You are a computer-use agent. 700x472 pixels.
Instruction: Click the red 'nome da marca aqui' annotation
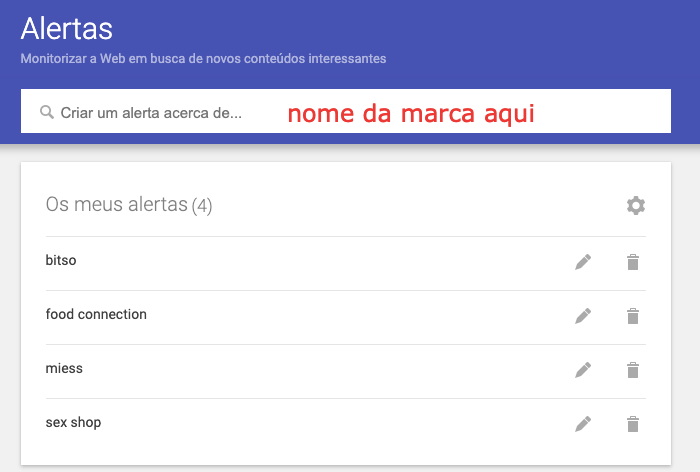pyautogui.click(x=411, y=113)
